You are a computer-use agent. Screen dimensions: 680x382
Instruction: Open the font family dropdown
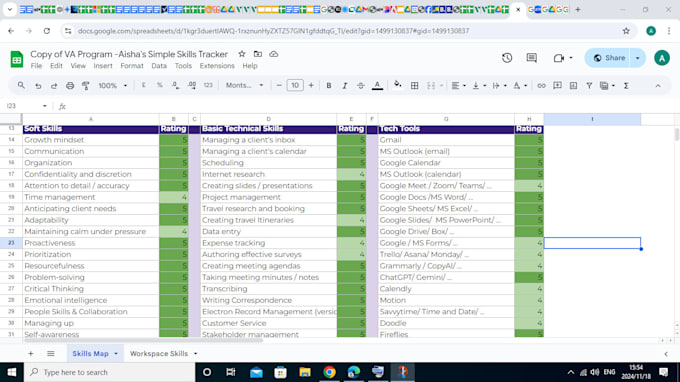[x=244, y=85]
